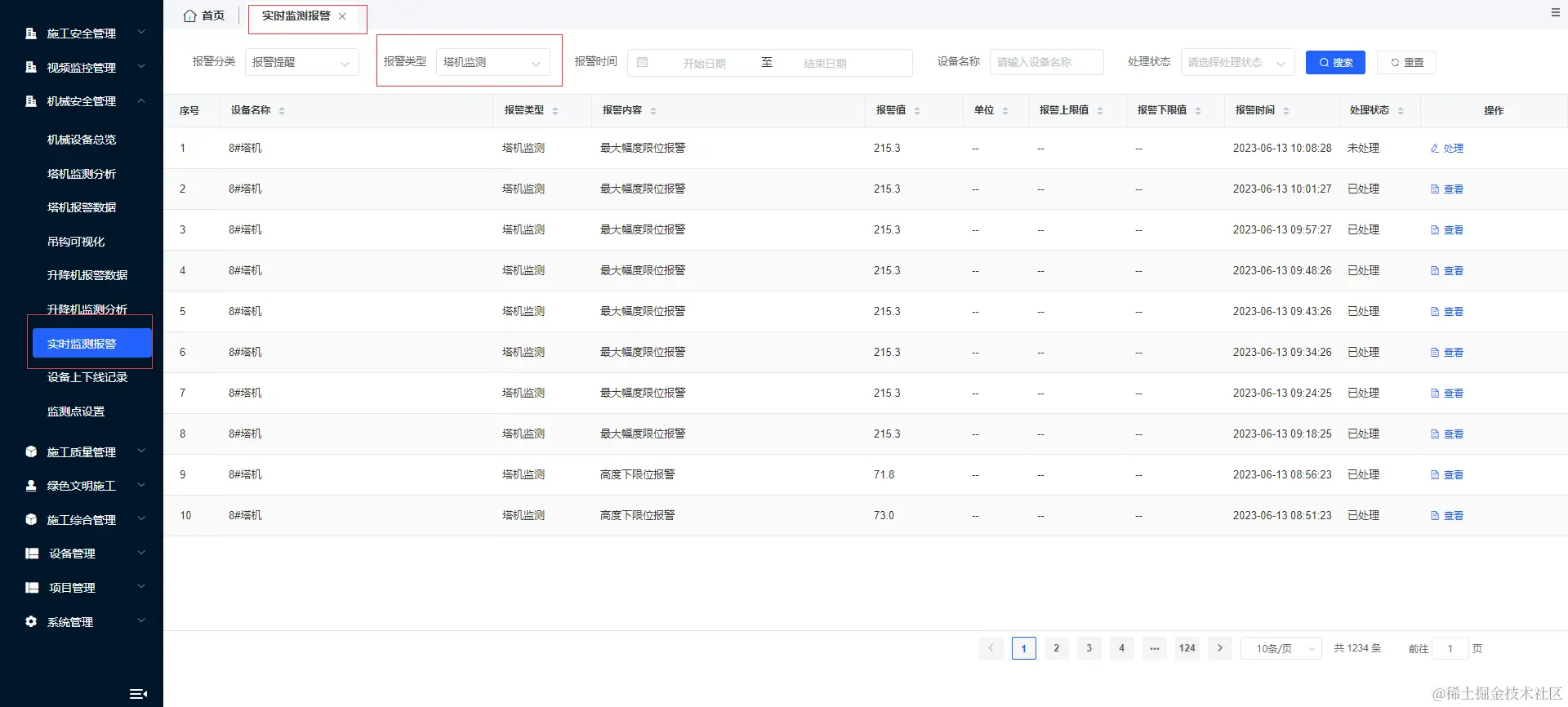Click the 施工质量管理 cube icon

[x=31, y=451]
